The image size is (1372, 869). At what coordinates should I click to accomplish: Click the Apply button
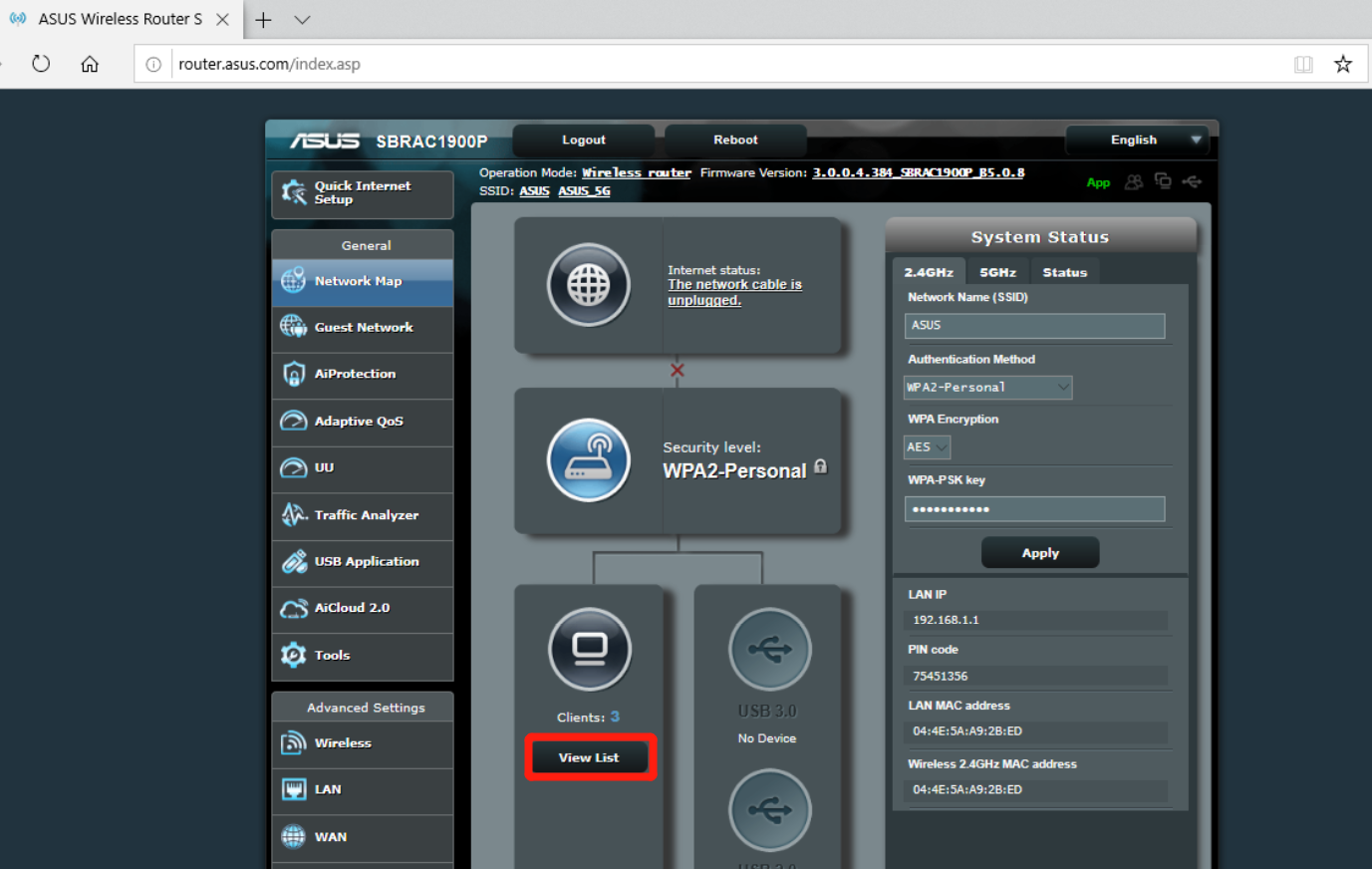pos(1040,552)
